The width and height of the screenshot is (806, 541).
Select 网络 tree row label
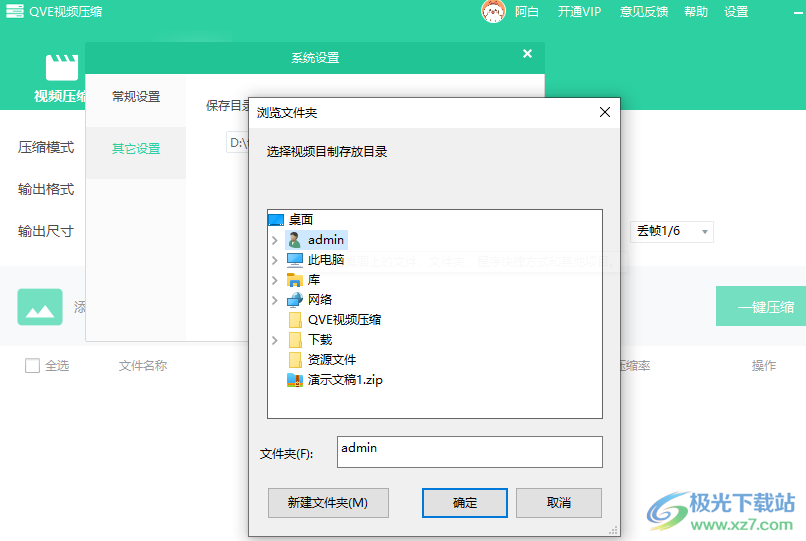point(320,300)
